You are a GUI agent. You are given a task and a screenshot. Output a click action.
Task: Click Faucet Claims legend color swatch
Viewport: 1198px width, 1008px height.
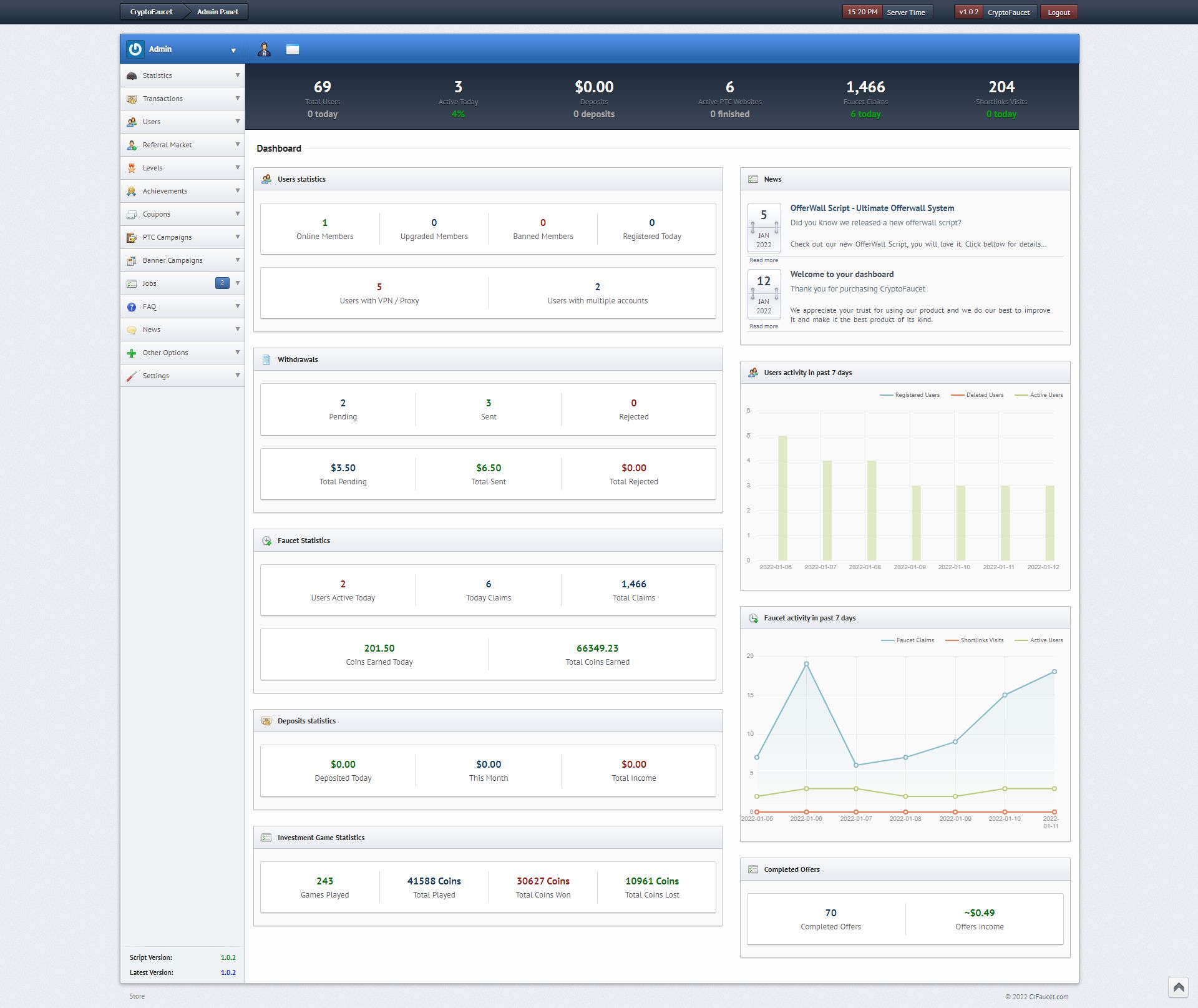(x=887, y=640)
